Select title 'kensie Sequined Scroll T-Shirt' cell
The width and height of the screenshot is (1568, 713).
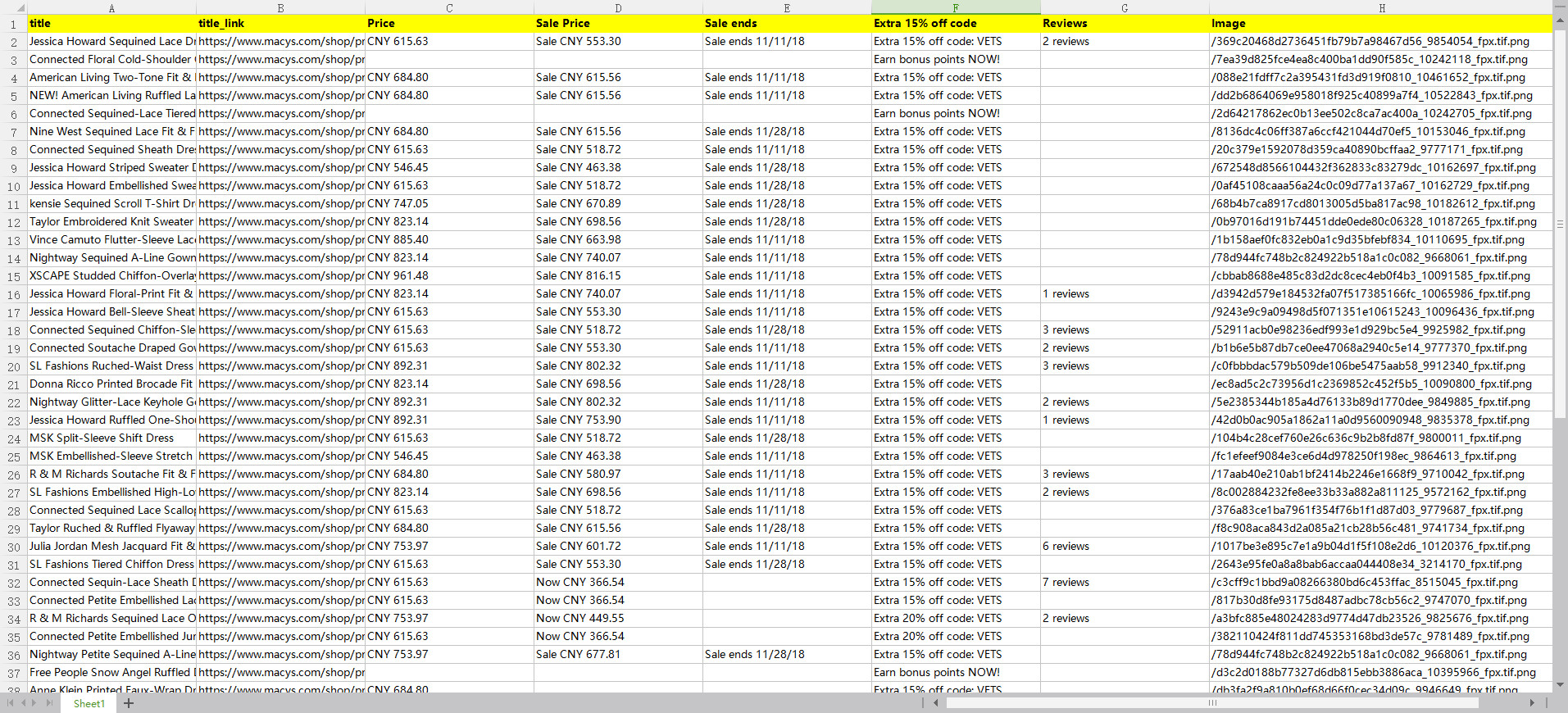[x=111, y=204]
